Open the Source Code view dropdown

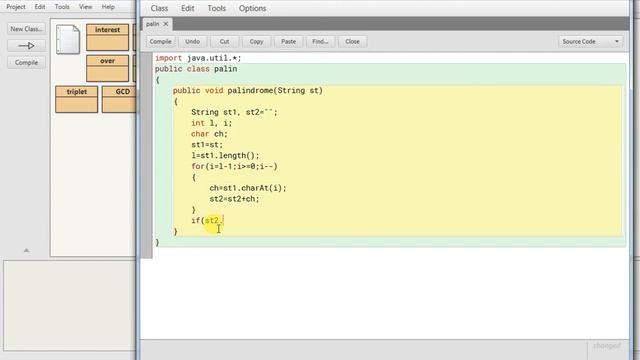tap(590, 42)
